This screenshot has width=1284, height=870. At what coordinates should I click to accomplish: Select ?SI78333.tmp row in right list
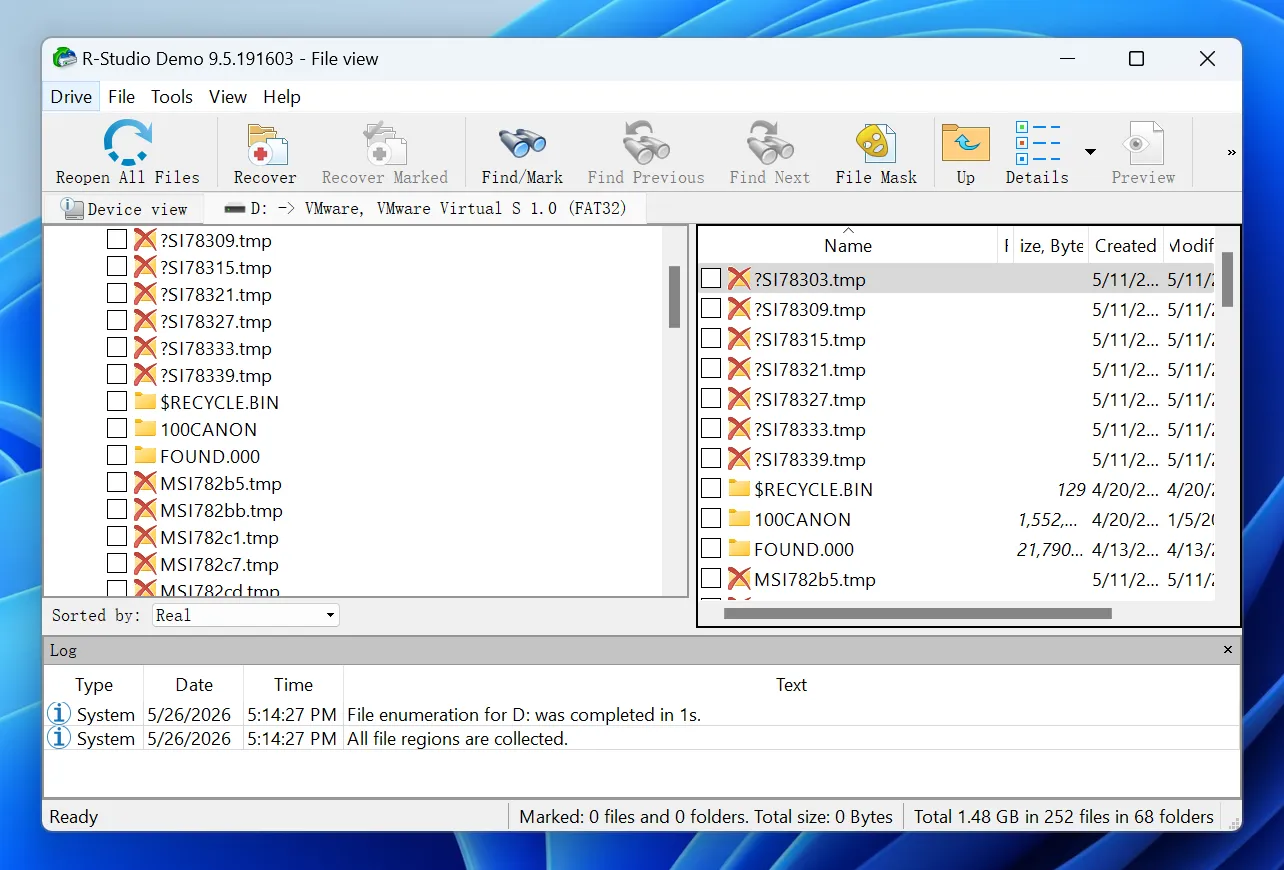(958, 429)
